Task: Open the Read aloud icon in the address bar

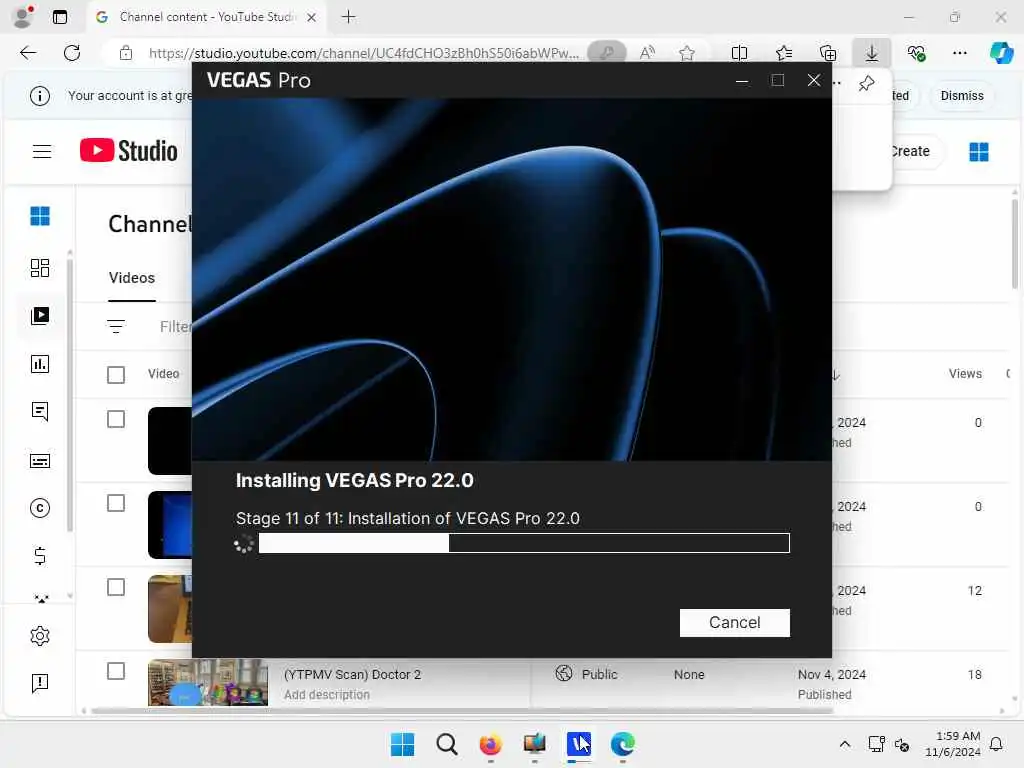Action: pyautogui.click(x=647, y=53)
